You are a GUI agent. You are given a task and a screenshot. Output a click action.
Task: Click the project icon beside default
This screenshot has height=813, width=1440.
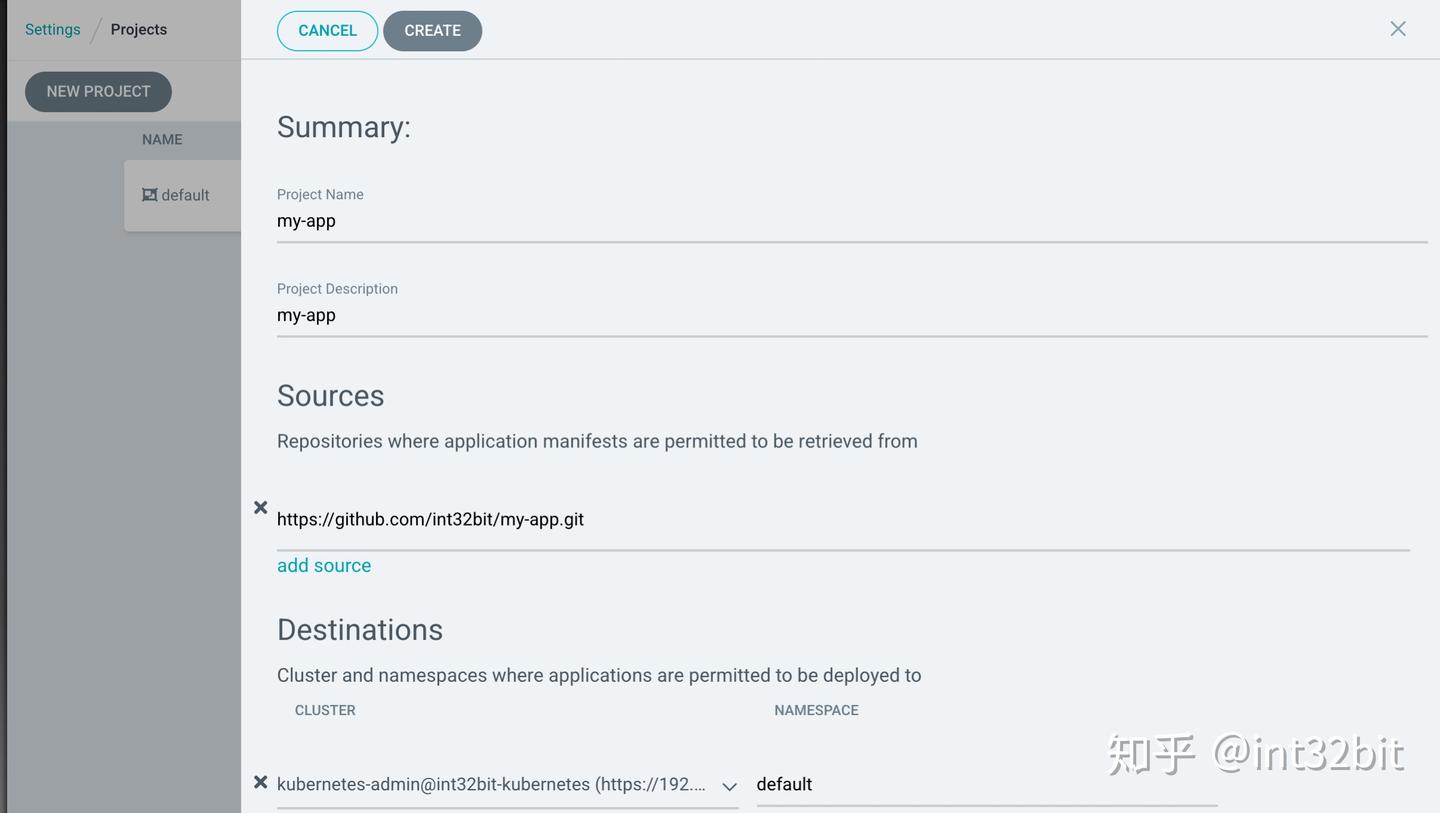coord(151,195)
